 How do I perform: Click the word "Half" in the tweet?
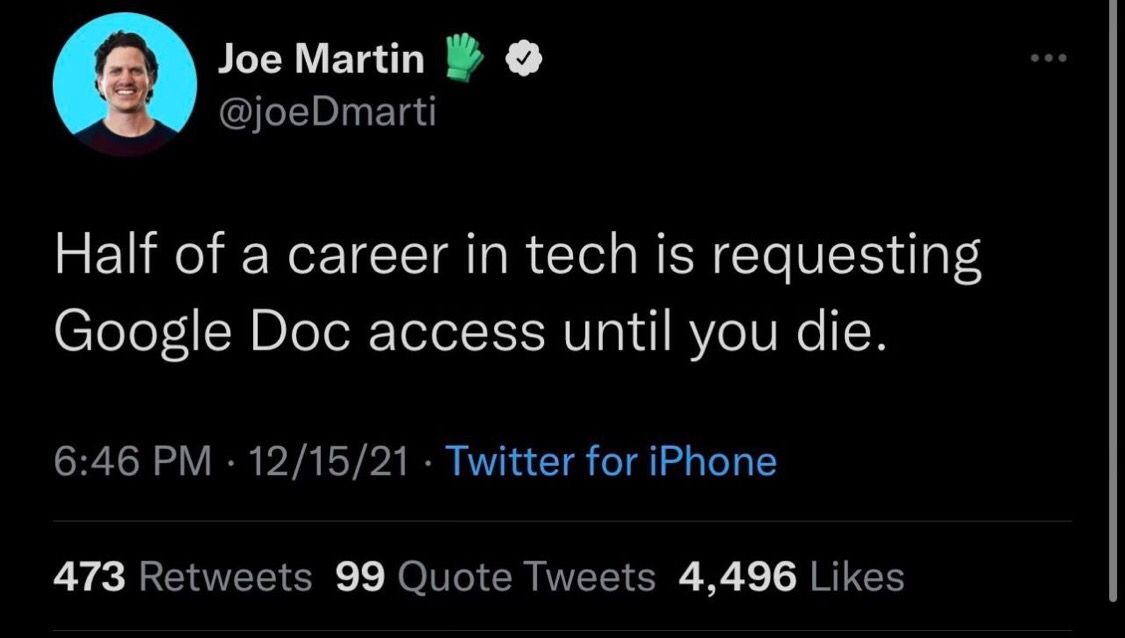pos(95,258)
